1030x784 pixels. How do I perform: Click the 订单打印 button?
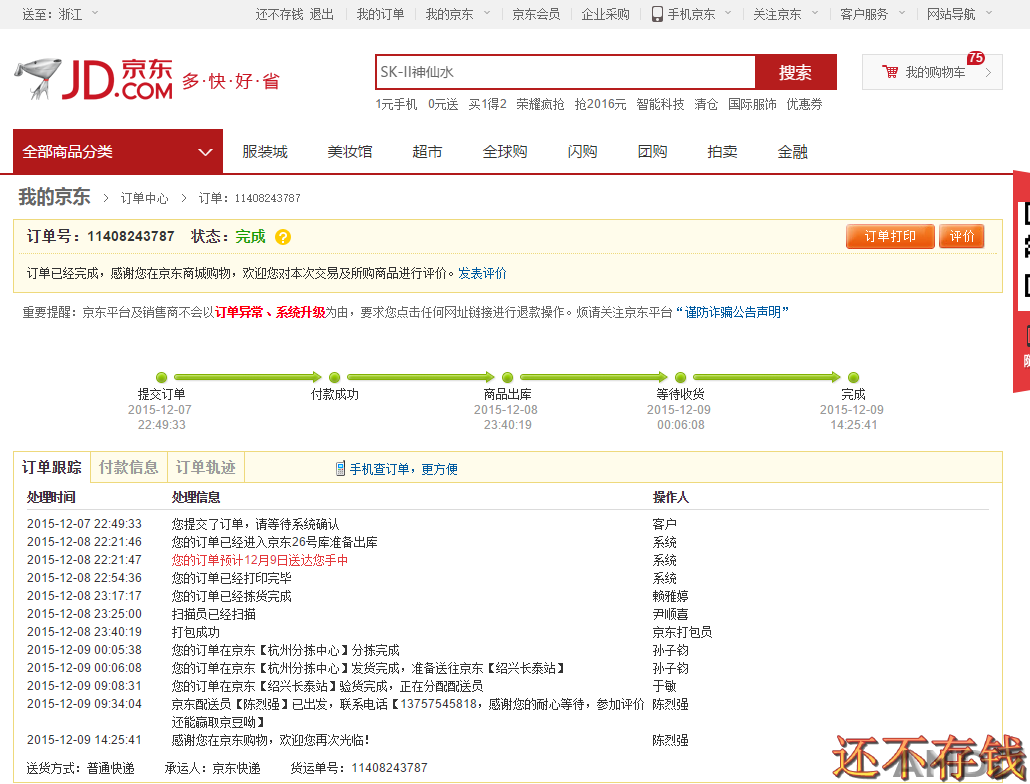point(890,236)
